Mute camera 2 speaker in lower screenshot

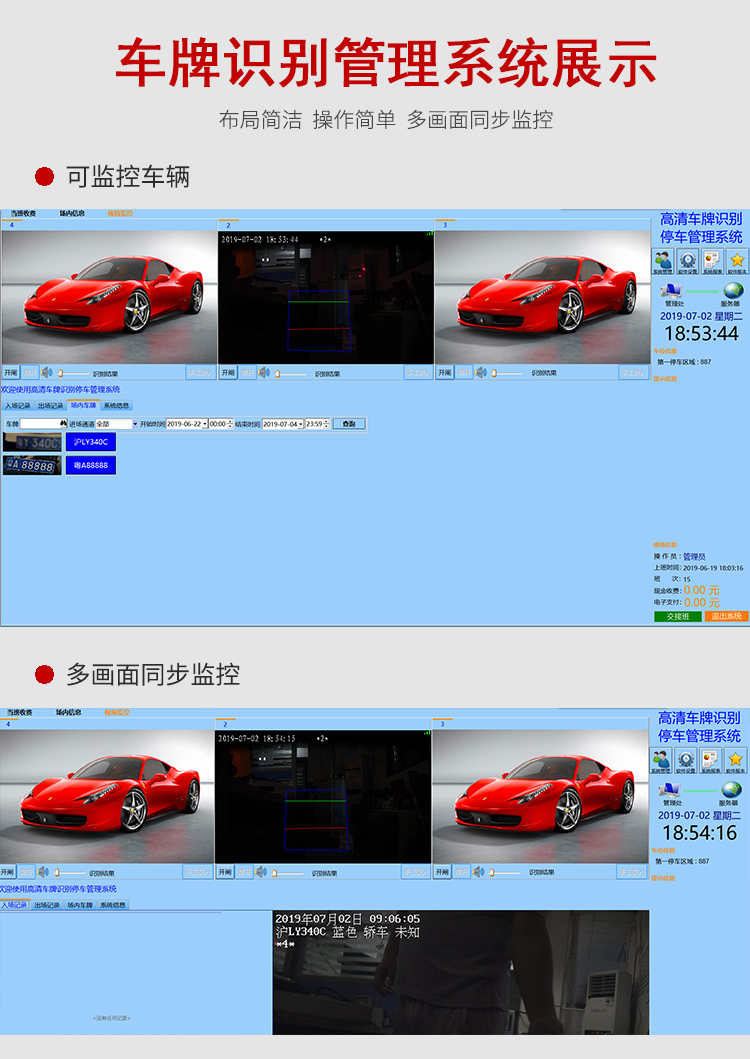click(261, 872)
